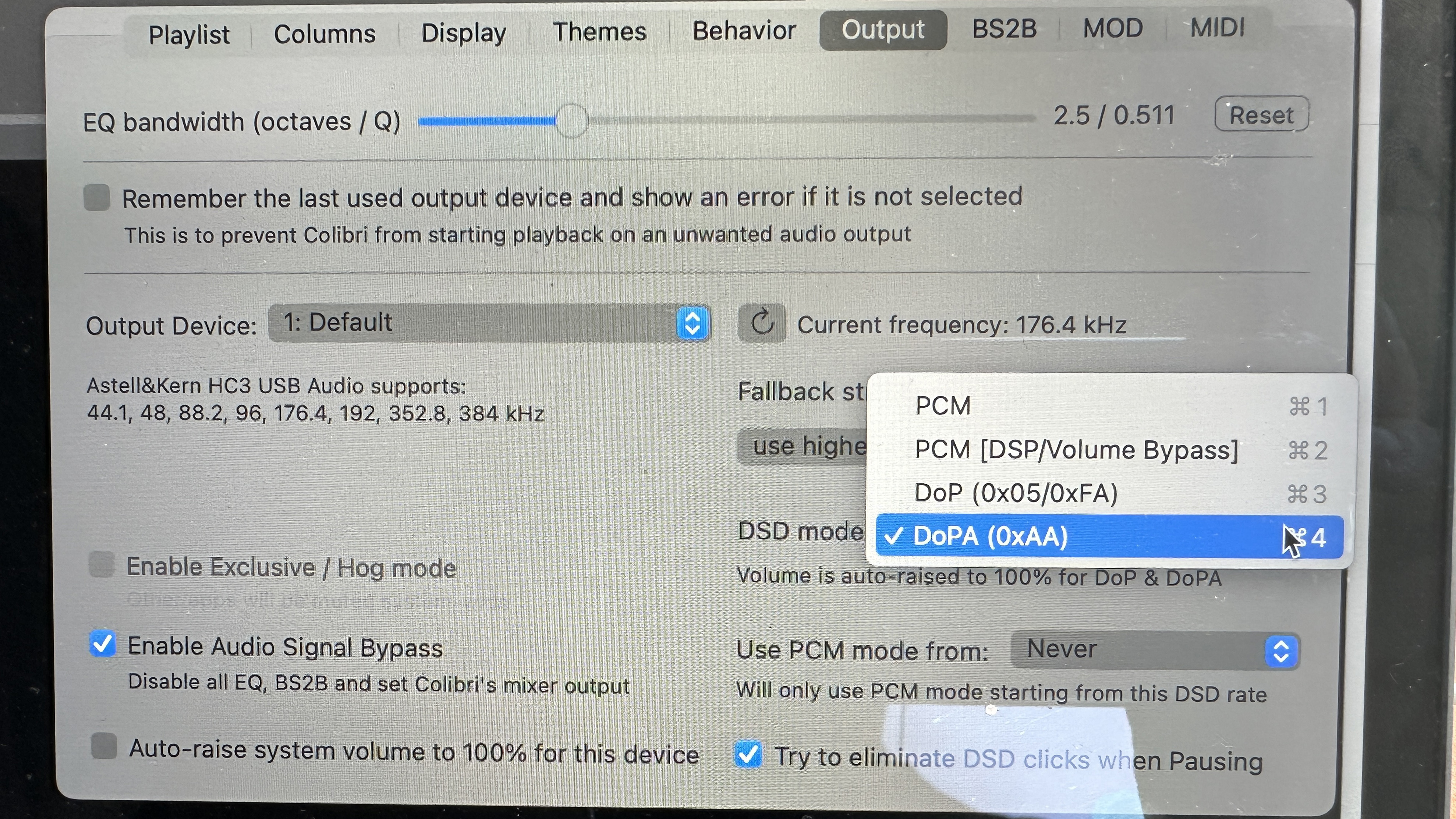The height and width of the screenshot is (819, 1456).
Task: Select PCM DSP/Volume Bypass mode
Action: pos(1075,448)
